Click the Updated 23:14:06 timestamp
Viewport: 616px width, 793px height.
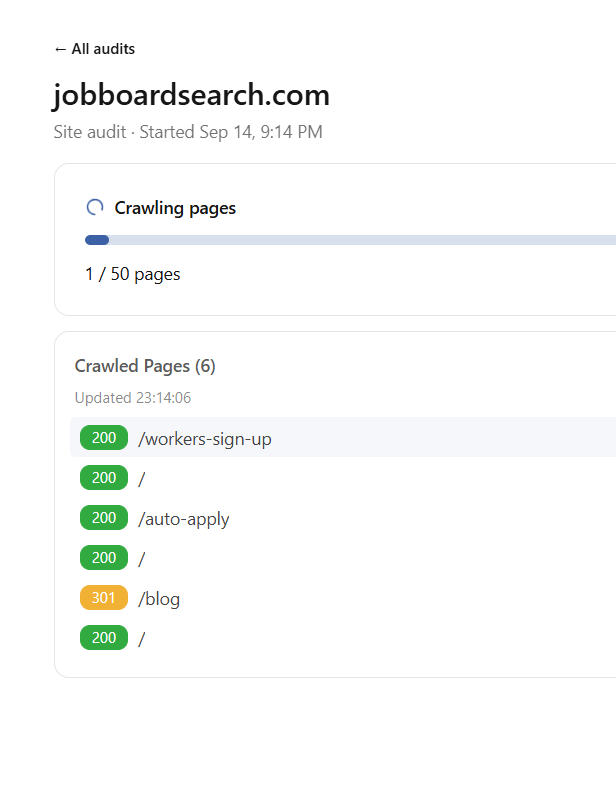pyautogui.click(x=133, y=398)
